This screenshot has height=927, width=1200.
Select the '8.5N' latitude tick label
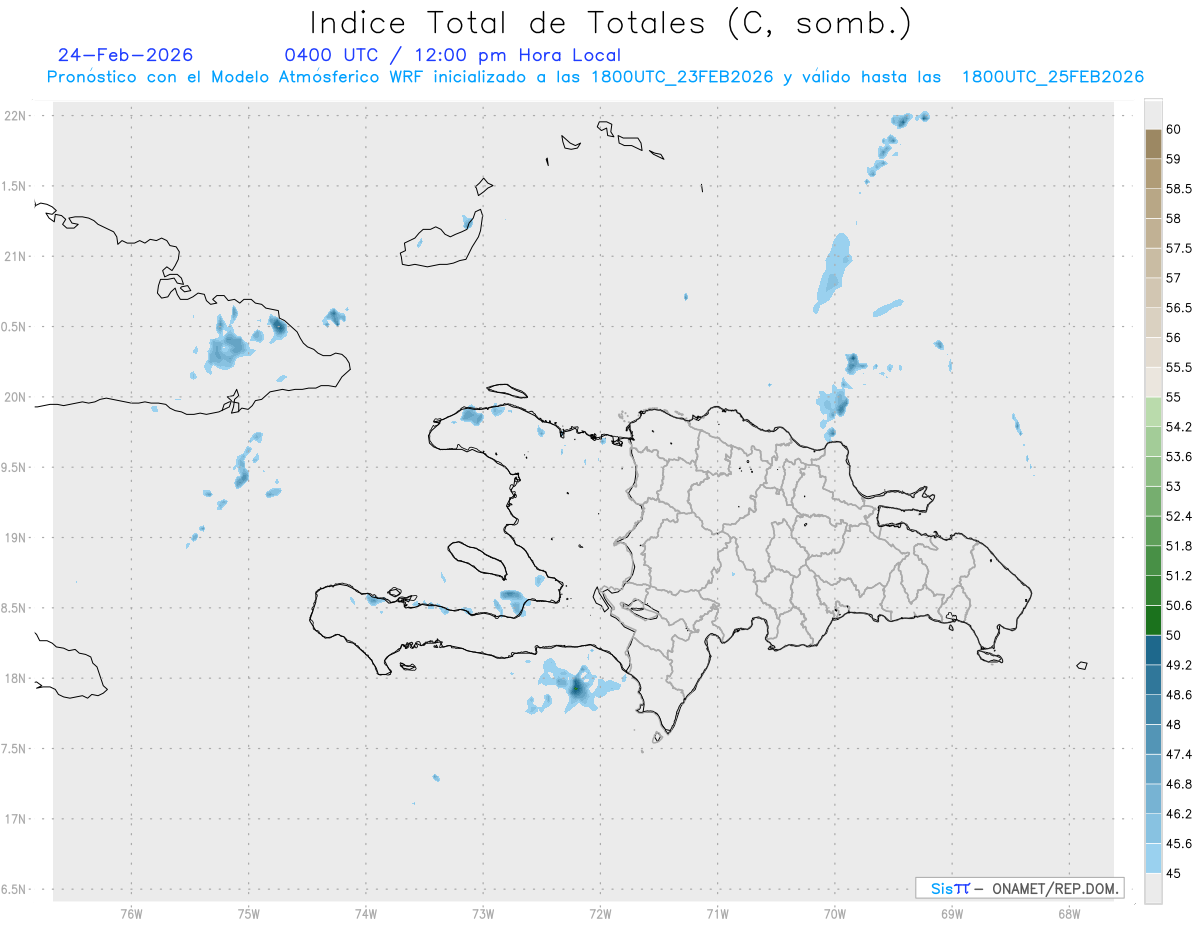(x=15, y=608)
